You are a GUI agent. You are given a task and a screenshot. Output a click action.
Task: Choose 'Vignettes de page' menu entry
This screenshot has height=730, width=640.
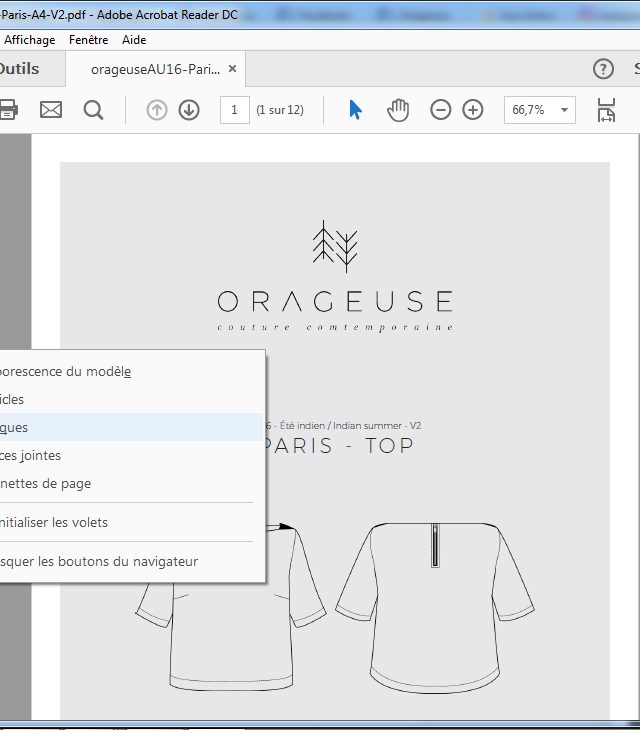click(x=131, y=483)
